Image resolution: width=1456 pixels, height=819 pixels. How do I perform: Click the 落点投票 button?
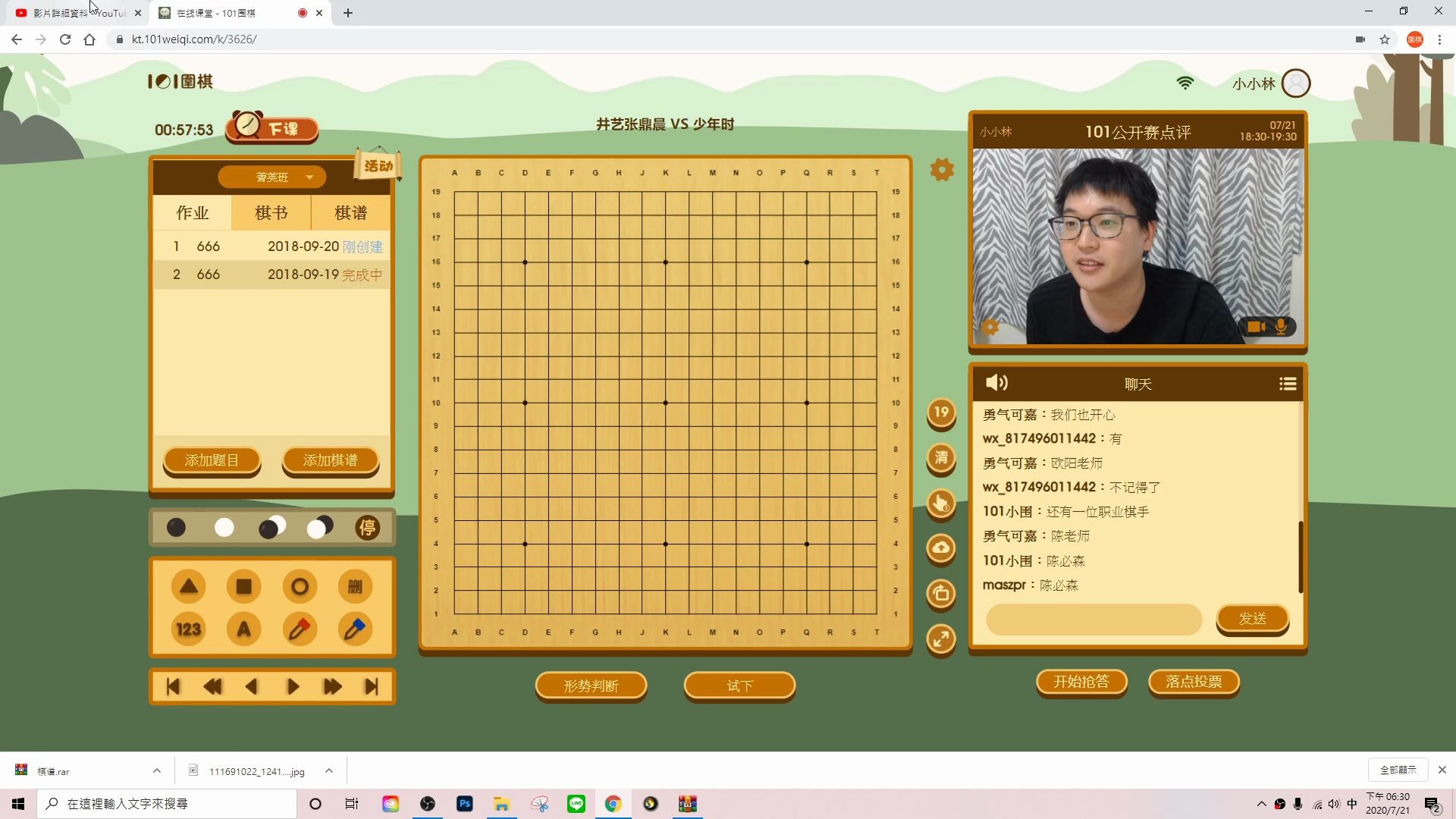(x=1194, y=682)
